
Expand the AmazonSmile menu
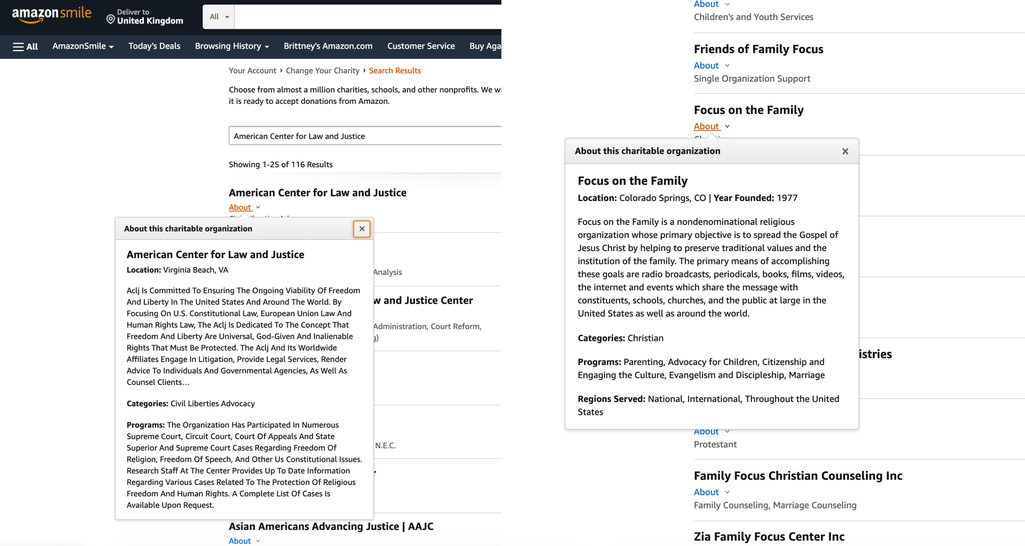point(83,46)
